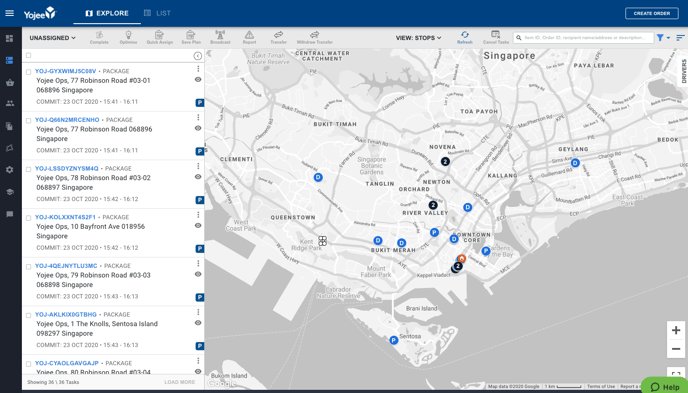Switch to the List tab

pos(157,13)
